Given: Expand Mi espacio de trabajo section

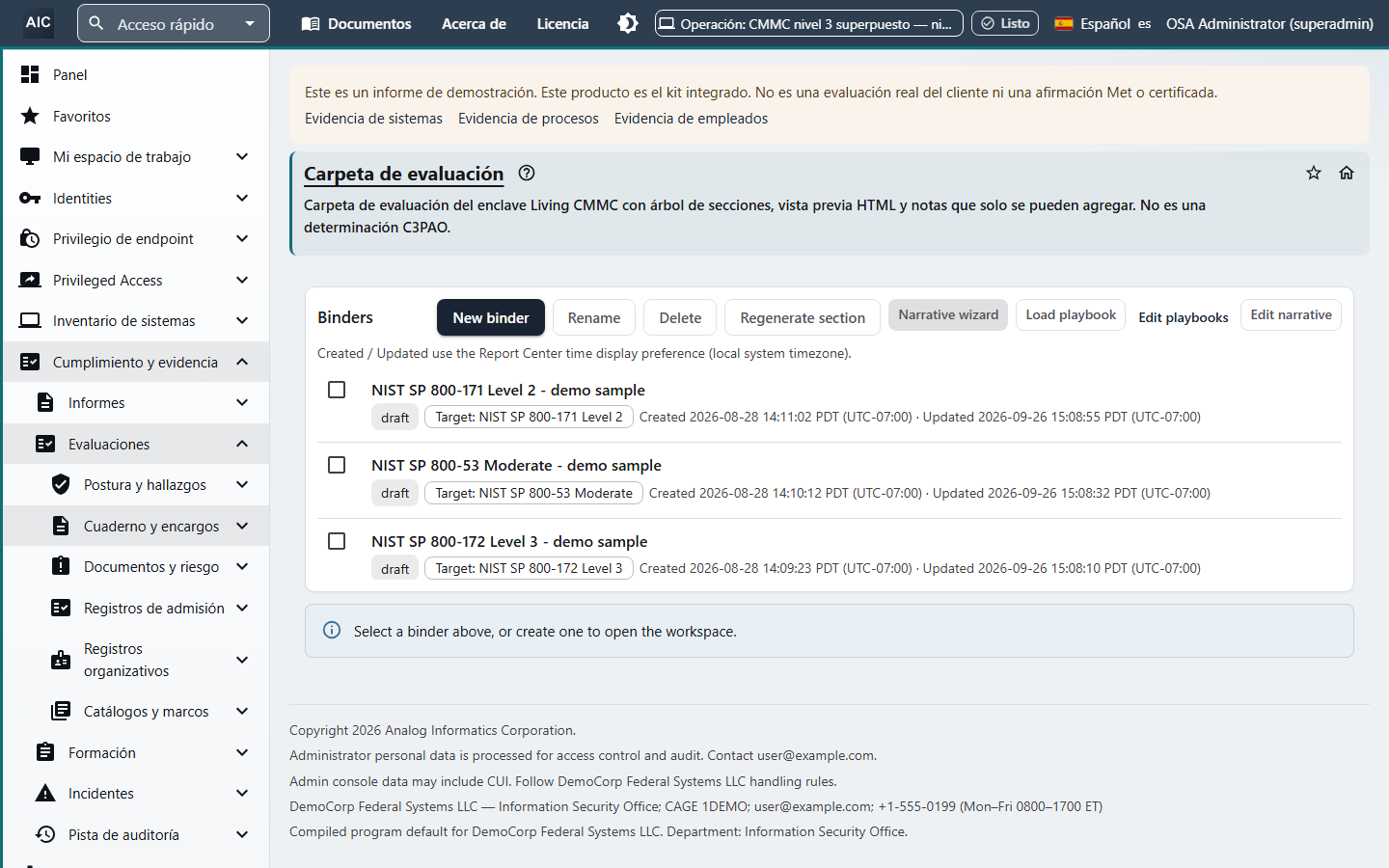Looking at the screenshot, I should [x=242, y=156].
